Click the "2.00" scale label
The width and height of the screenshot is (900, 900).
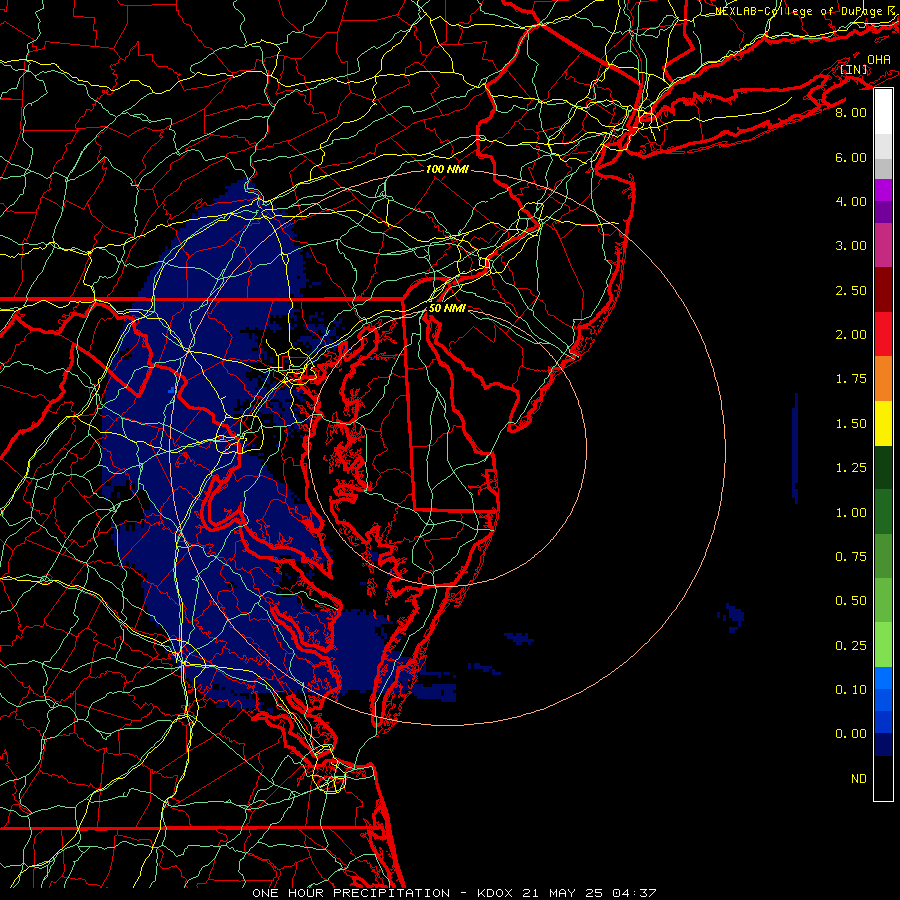coord(851,335)
